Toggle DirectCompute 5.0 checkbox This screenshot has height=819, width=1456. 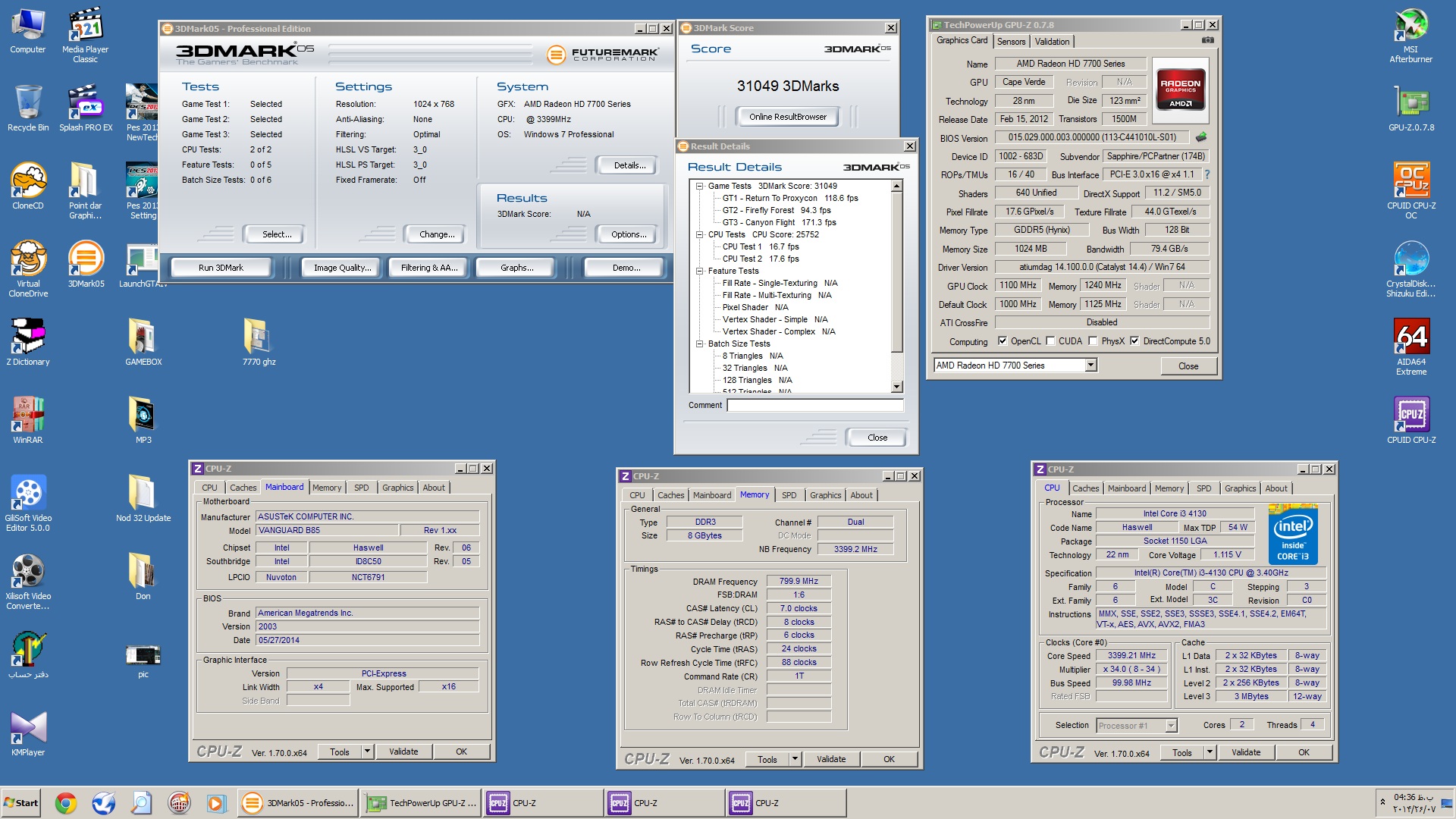pyautogui.click(x=1134, y=341)
